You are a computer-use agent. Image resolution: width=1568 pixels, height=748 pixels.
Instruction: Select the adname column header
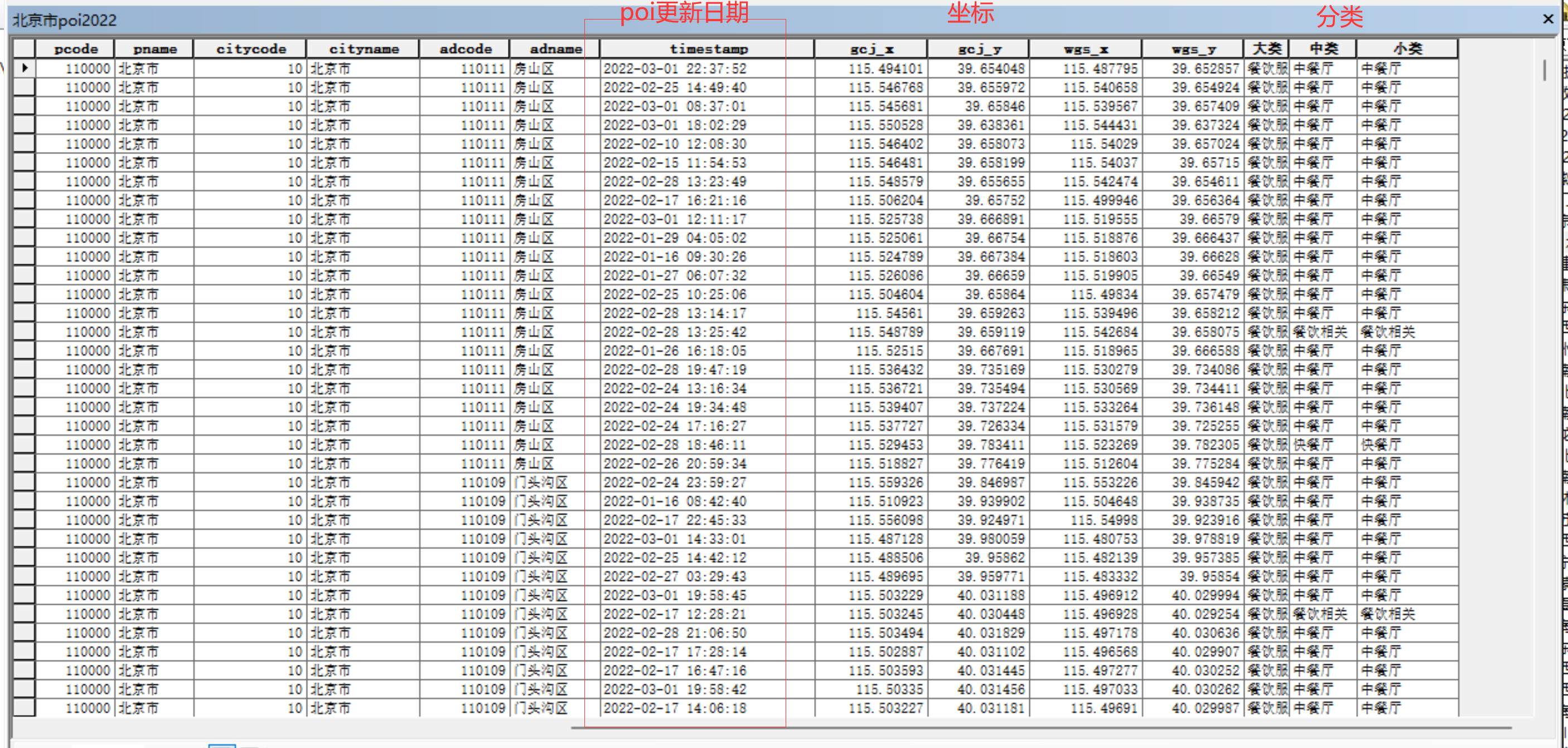click(x=555, y=48)
